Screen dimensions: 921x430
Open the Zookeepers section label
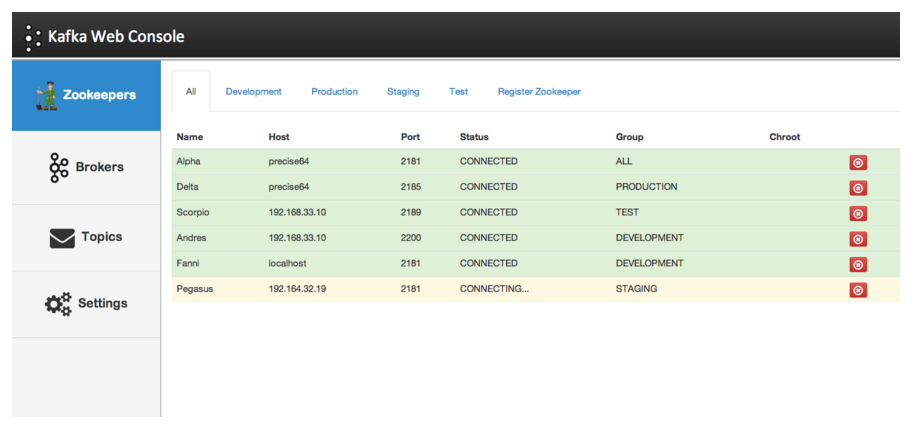pos(99,95)
